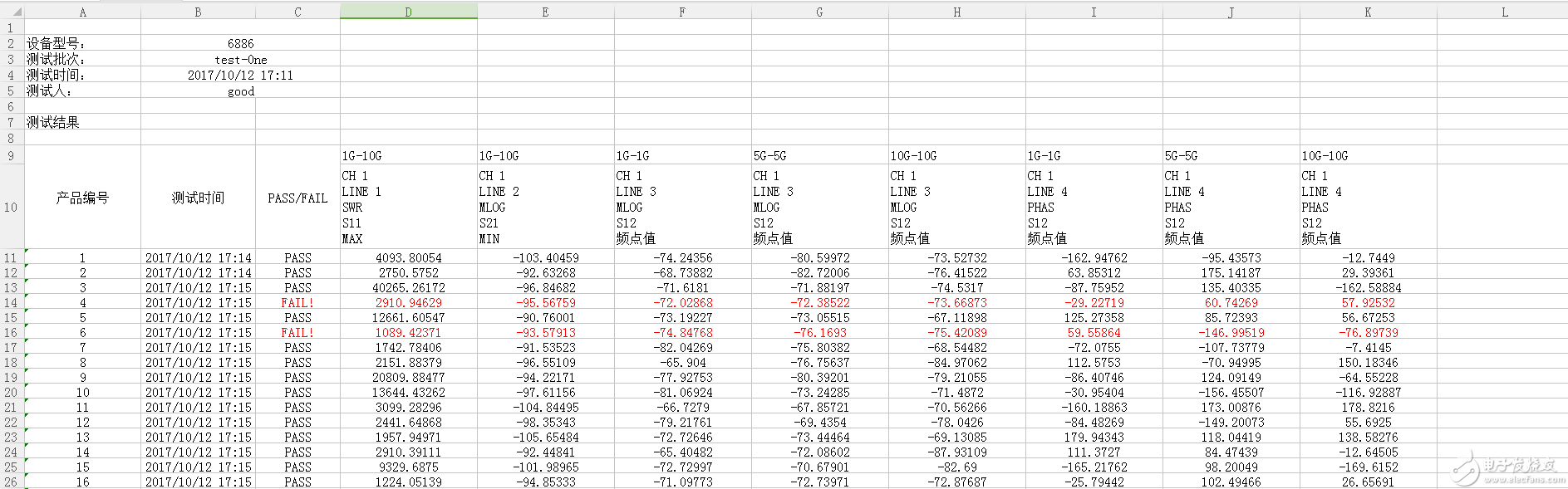Select column A header
Screen dimensions: 1568x489
click(x=82, y=12)
